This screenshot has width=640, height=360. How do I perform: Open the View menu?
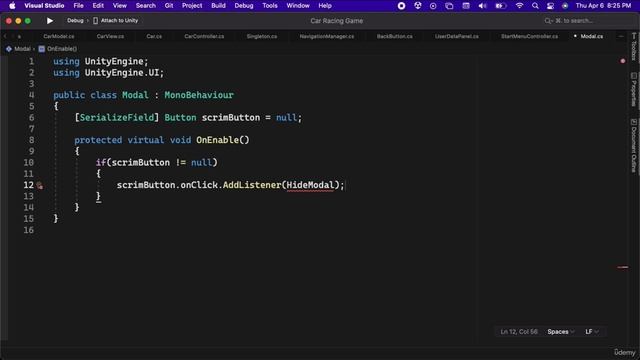(x=120, y=6)
